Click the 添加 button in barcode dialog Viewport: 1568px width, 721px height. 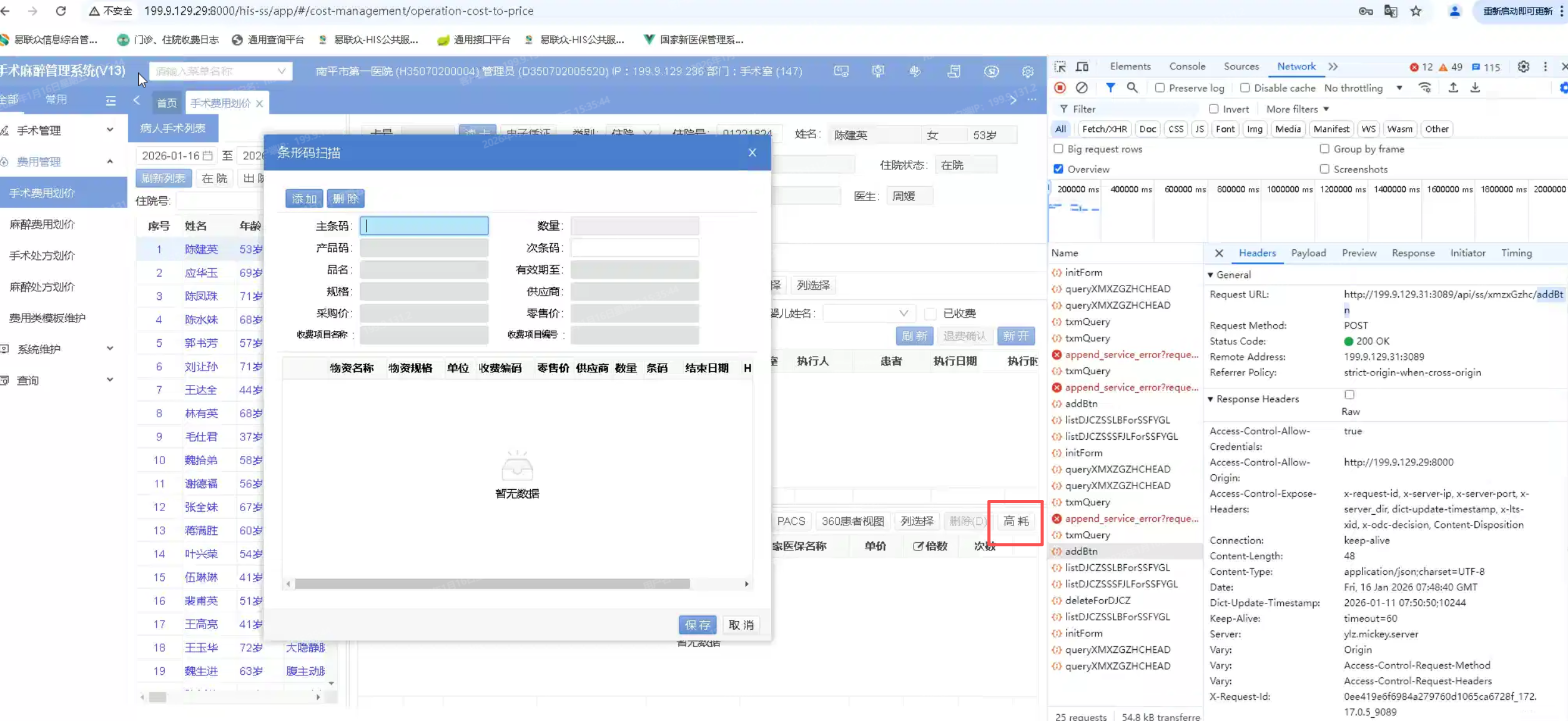click(x=304, y=199)
